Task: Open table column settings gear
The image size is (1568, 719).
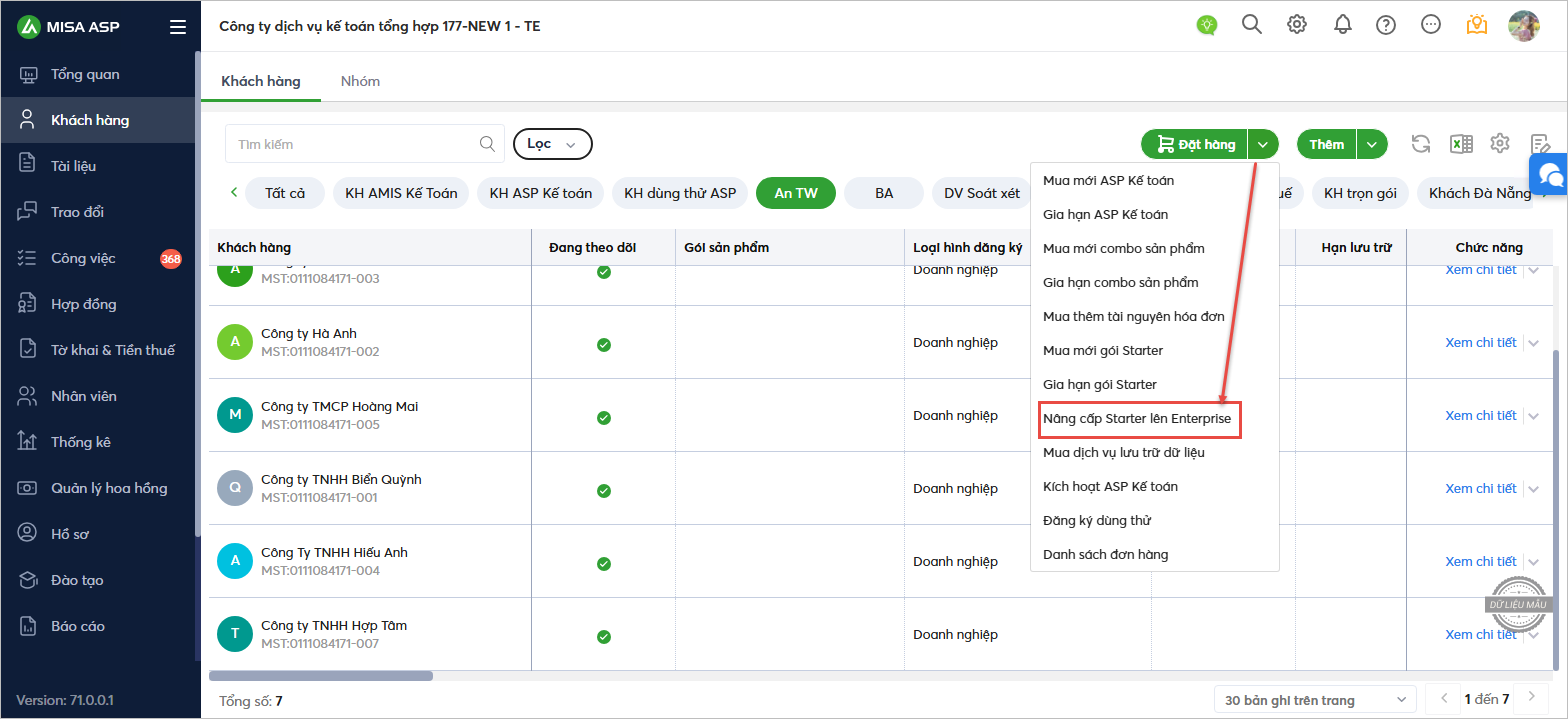Action: (1499, 144)
